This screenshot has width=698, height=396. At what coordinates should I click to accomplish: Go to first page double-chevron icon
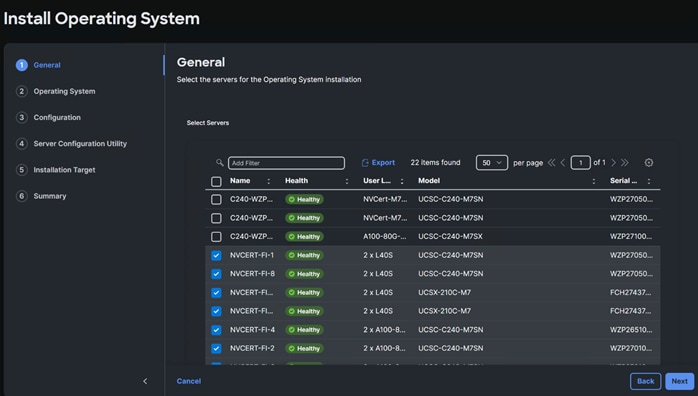pos(552,162)
